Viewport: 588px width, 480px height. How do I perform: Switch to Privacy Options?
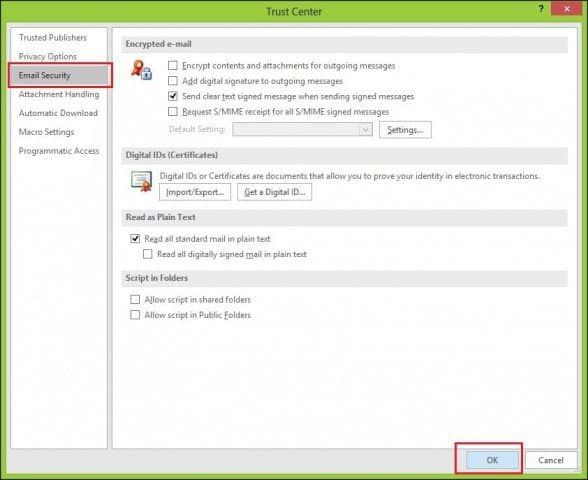pyautogui.click(x=48, y=56)
